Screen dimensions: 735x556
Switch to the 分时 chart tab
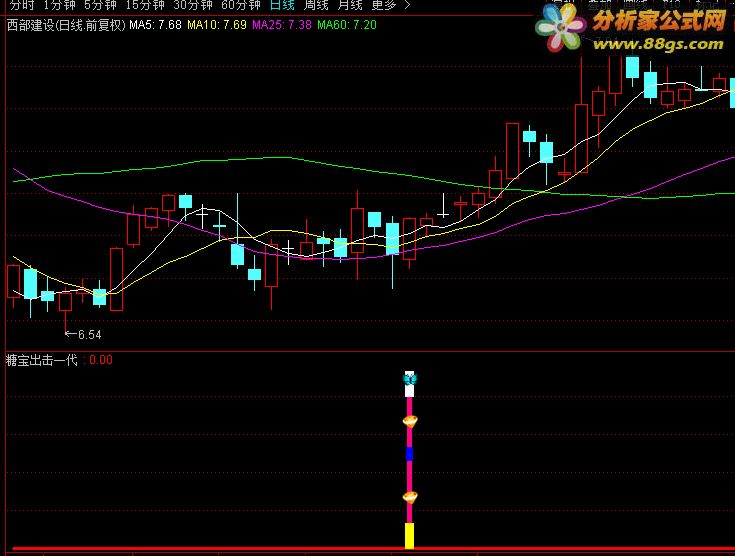[21, 5]
